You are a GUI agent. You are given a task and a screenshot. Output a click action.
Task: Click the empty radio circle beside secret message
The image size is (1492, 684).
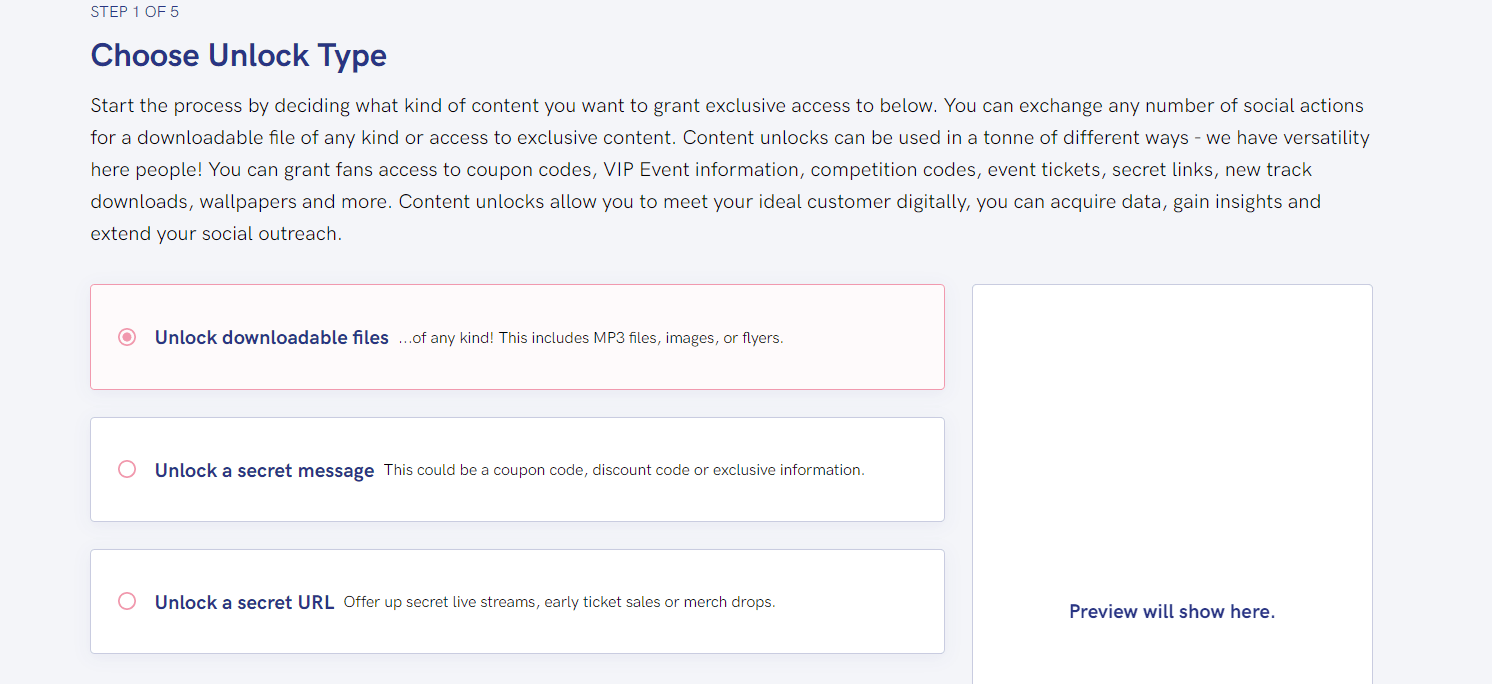coord(126,469)
